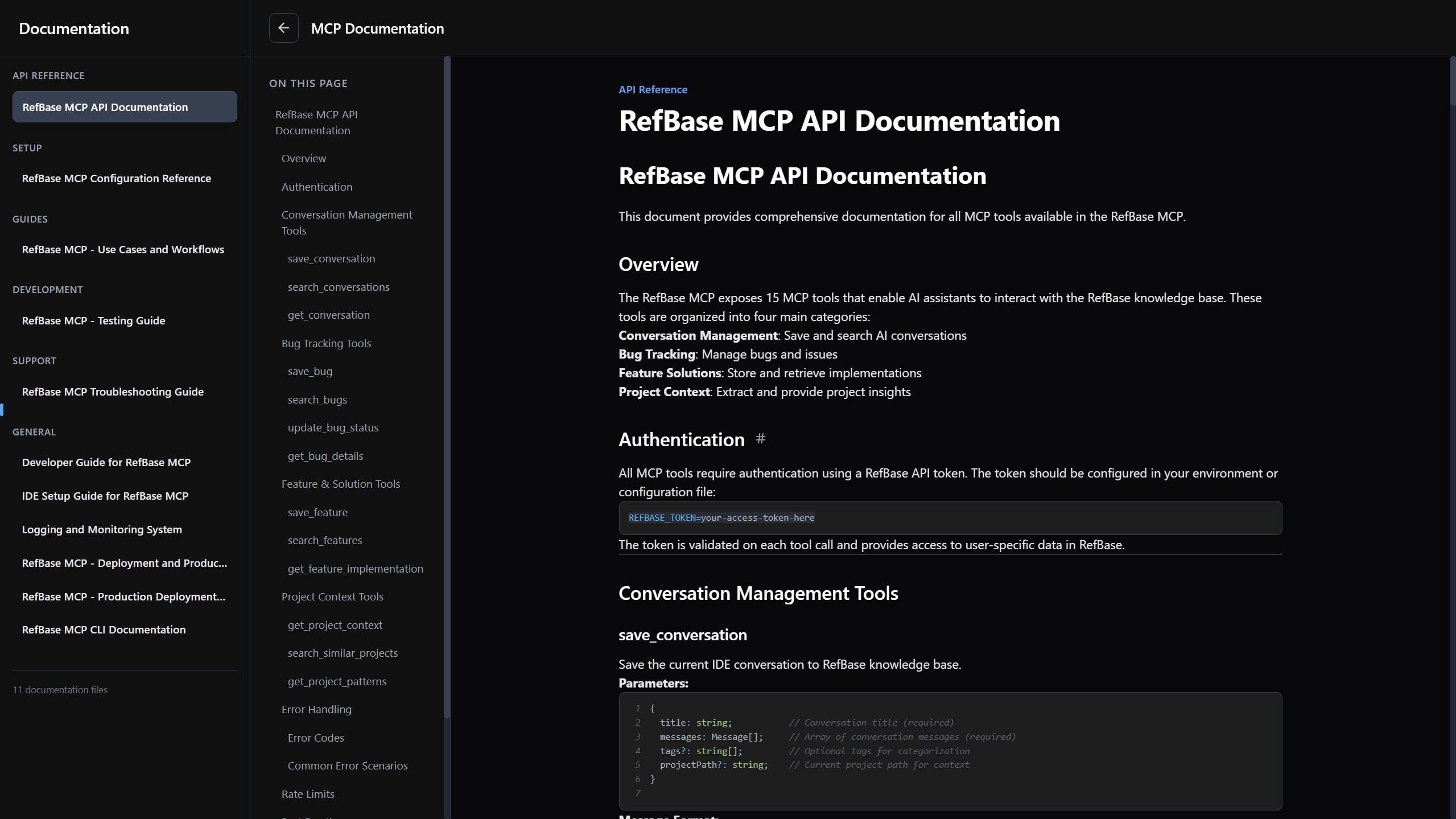Select Bug Tracking Tools in outline
The width and height of the screenshot is (1456, 819).
(326, 343)
